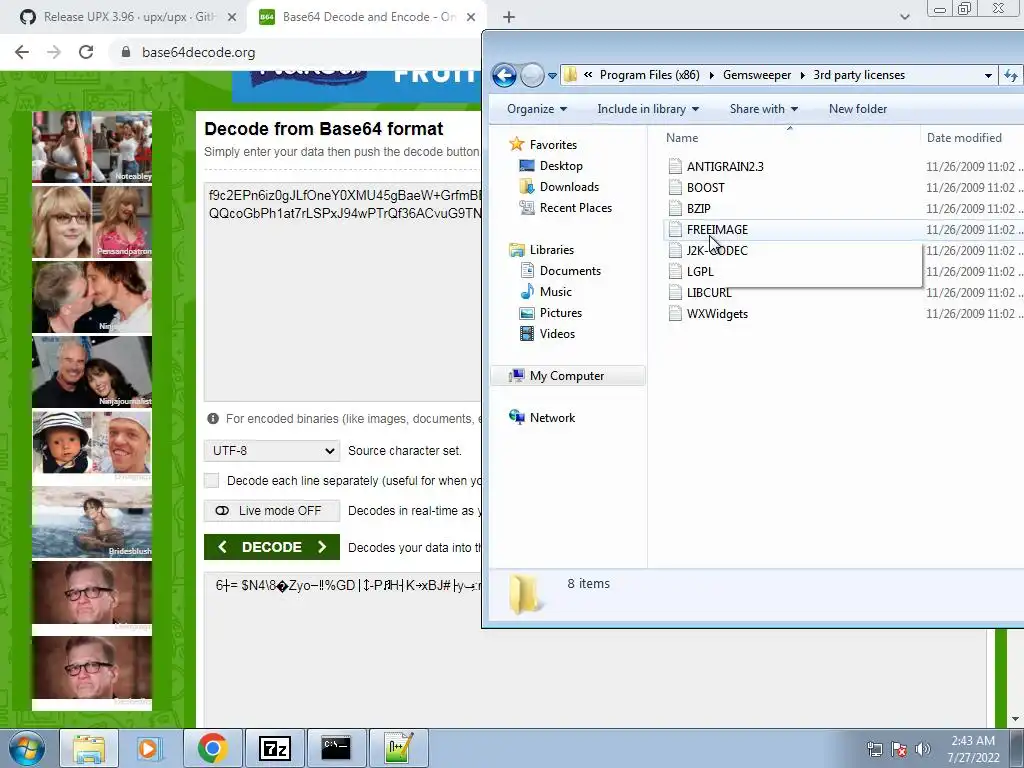1024x768 pixels.
Task: Open Pictures library in navigation pane
Action: coord(560,312)
